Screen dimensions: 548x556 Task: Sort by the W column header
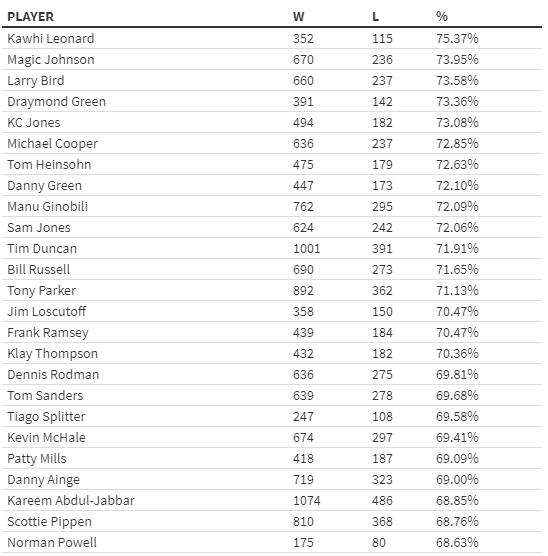[298, 17]
